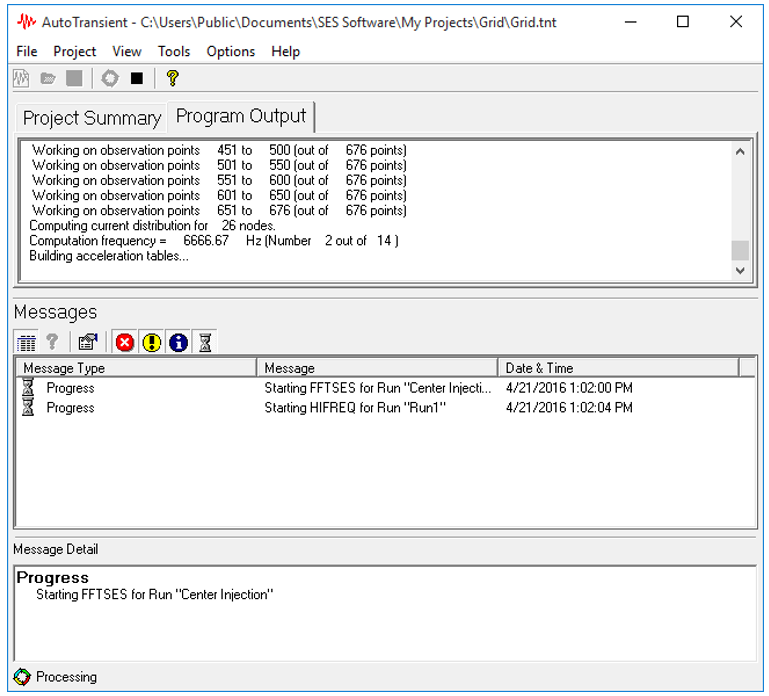The height and width of the screenshot is (696, 769).
Task: Click the New Project toolbar icon
Action: (21, 78)
